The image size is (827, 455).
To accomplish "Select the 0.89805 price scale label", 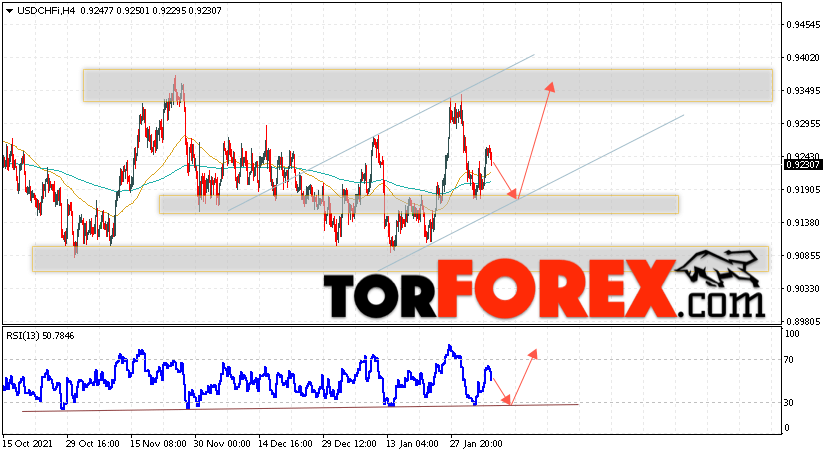I will (x=803, y=322).
